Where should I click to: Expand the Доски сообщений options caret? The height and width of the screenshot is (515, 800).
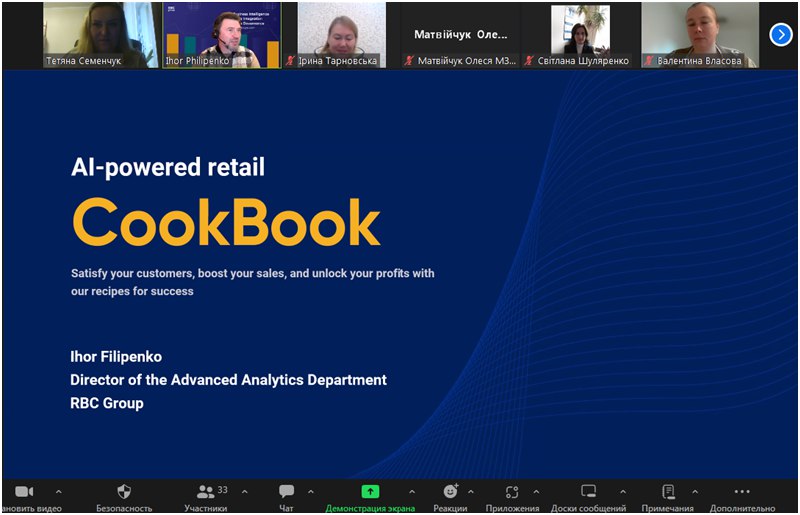click(623, 492)
